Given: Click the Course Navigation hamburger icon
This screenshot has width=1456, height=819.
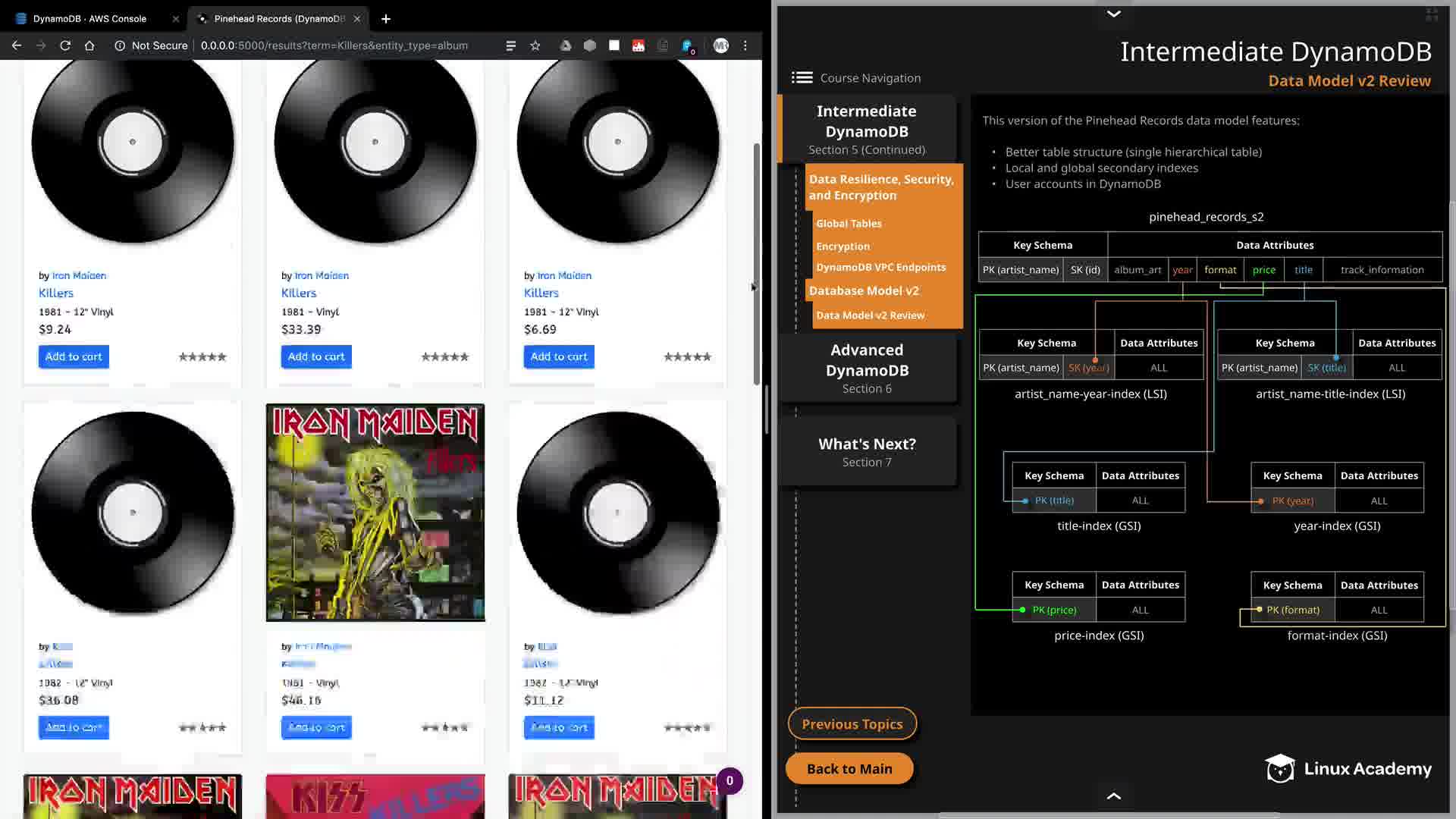Looking at the screenshot, I should pos(802,77).
